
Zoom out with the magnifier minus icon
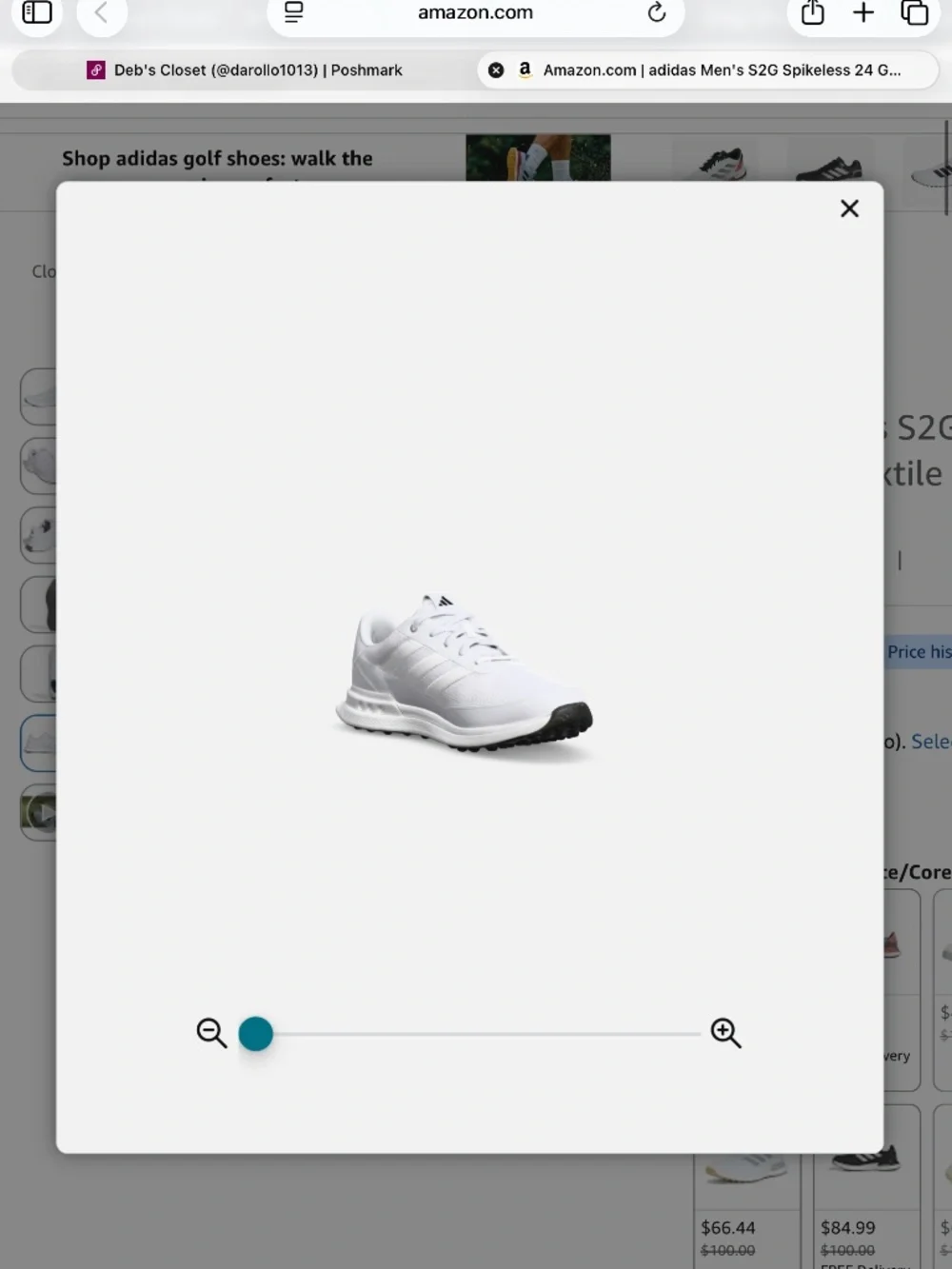pos(211,1033)
